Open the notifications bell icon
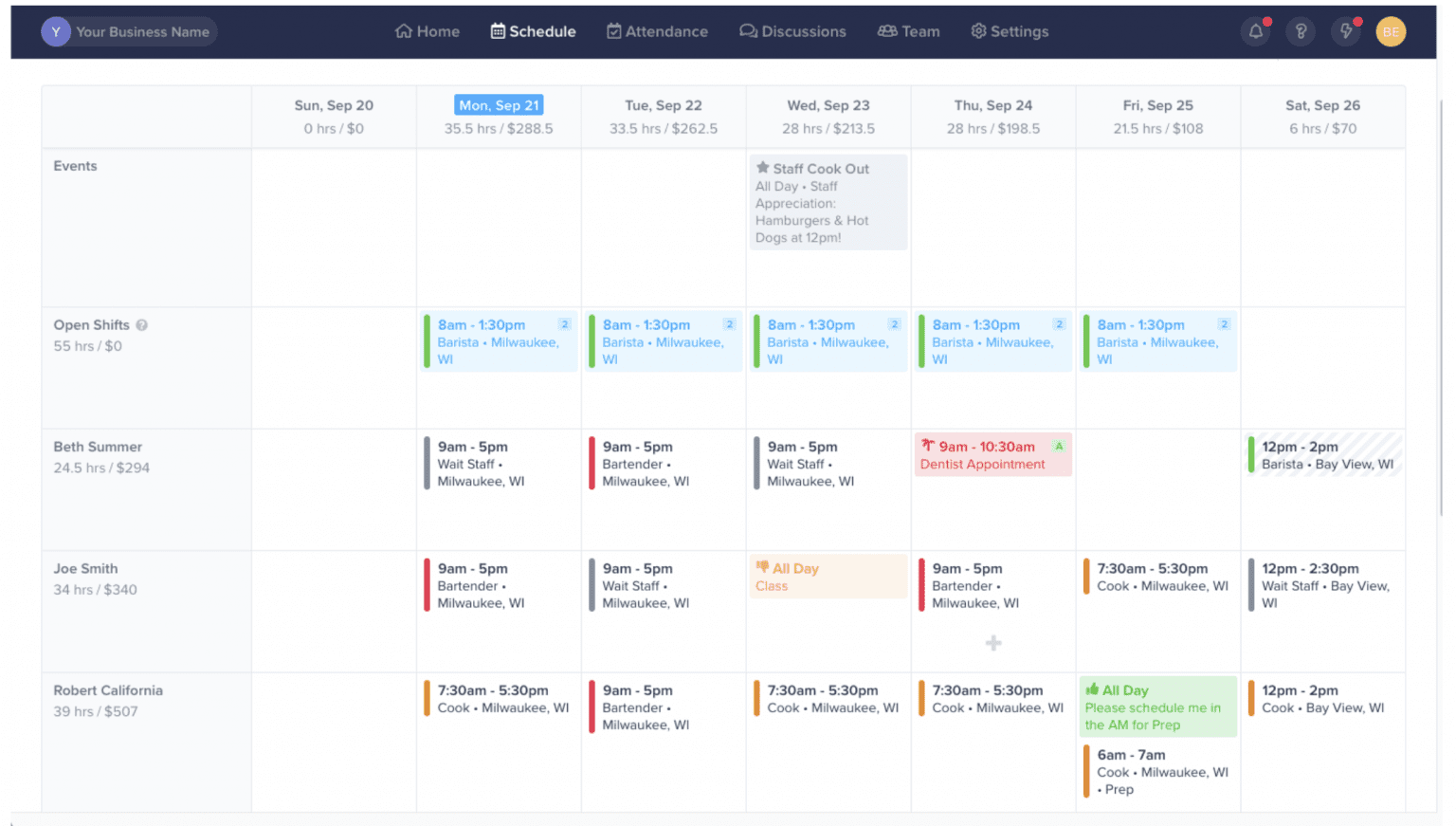This screenshot has width=1456, height=826. (x=1255, y=31)
